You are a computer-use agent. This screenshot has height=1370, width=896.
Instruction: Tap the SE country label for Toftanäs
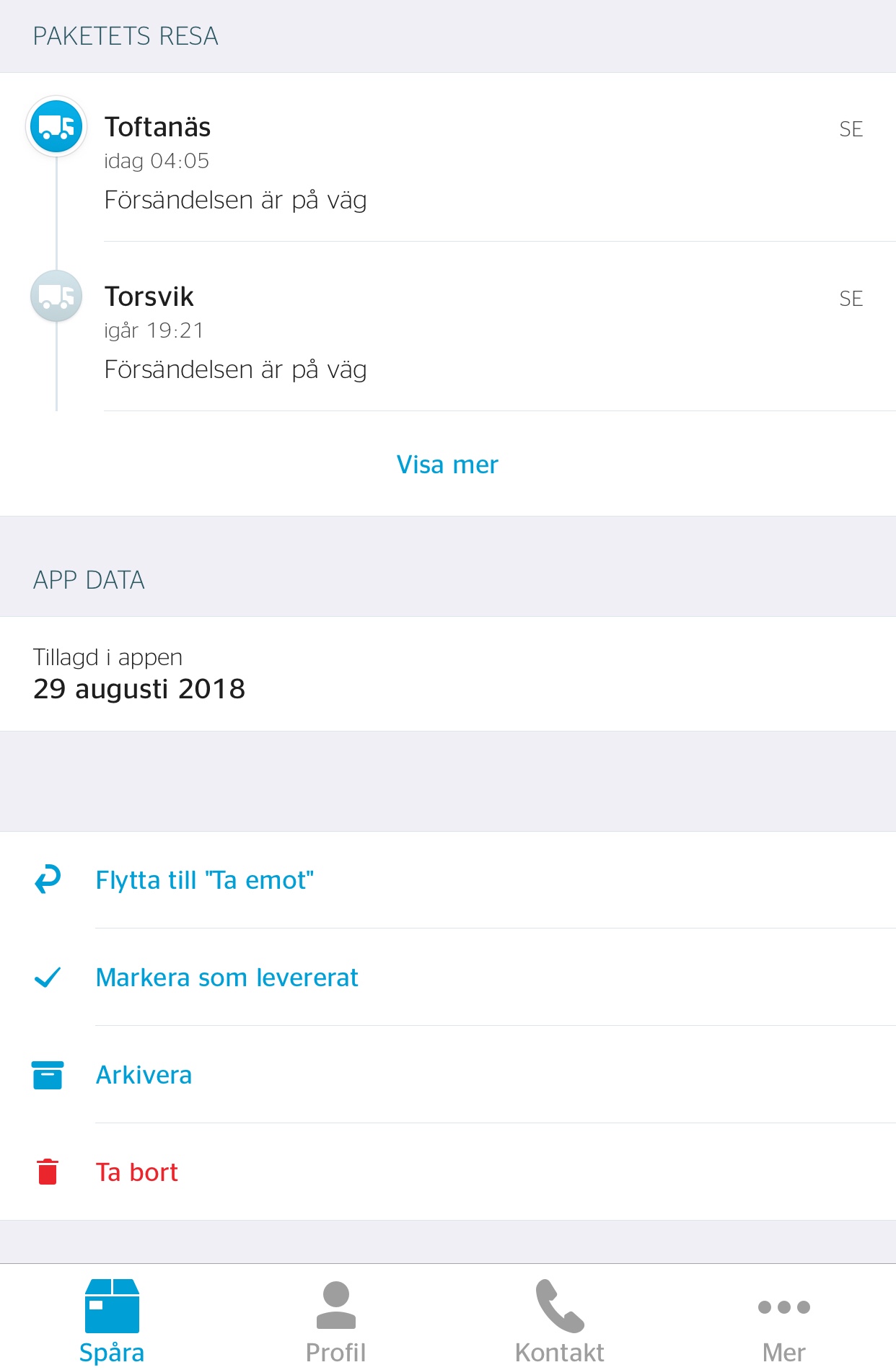point(851,129)
